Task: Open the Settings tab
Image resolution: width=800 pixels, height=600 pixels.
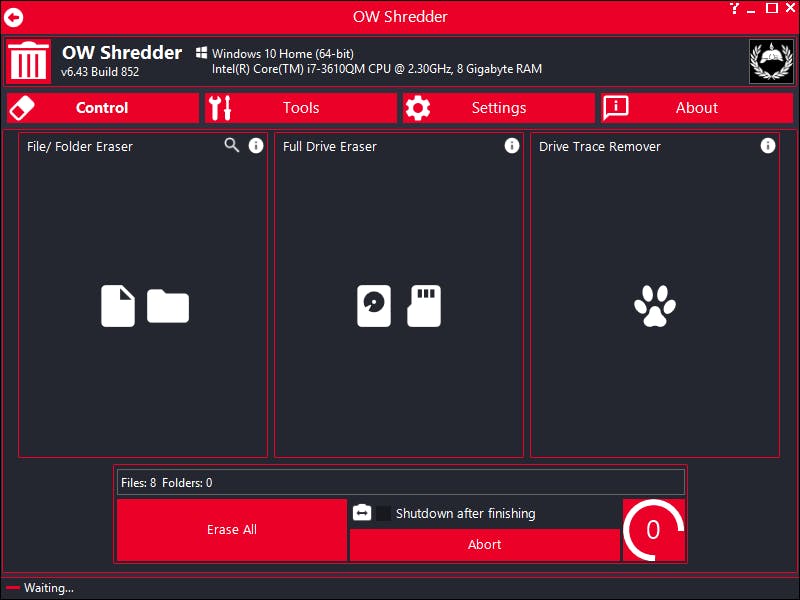Action: 498,108
